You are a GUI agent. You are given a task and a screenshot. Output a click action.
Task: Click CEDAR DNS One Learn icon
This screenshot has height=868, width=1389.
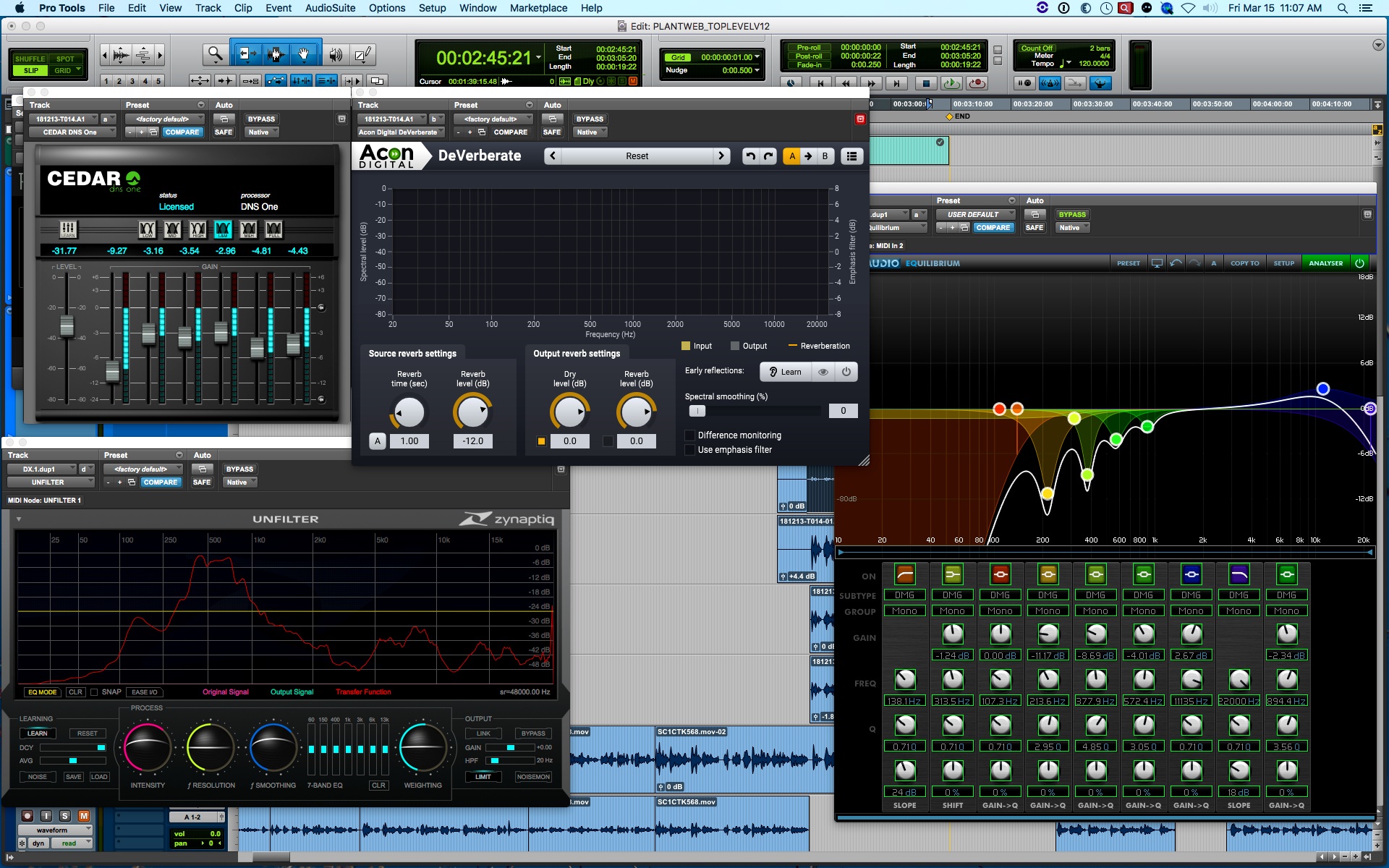pos(67,229)
